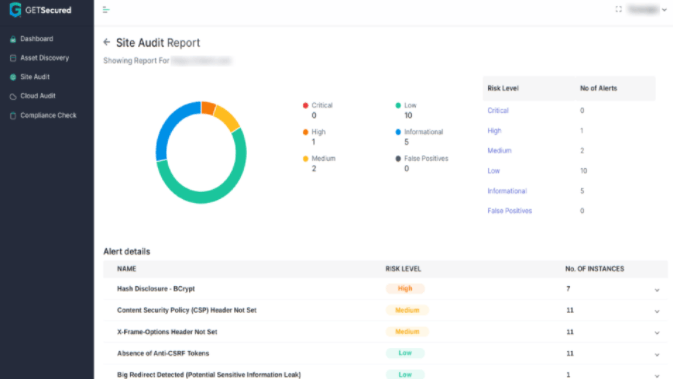
Task: Select Cloud Audit in the sidebar menu
Action: click(38, 96)
